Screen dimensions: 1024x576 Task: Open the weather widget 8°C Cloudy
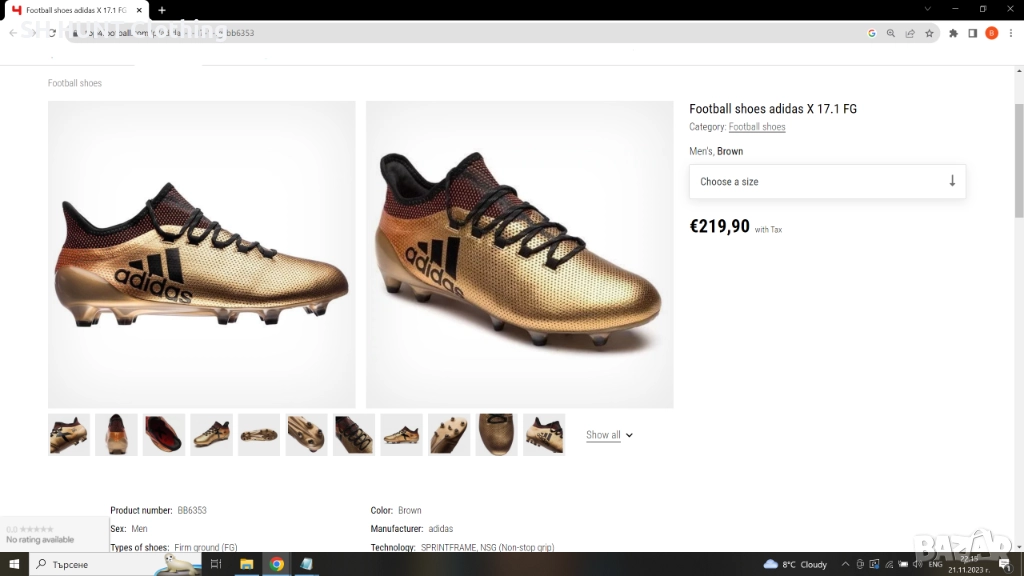click(795, 564)
